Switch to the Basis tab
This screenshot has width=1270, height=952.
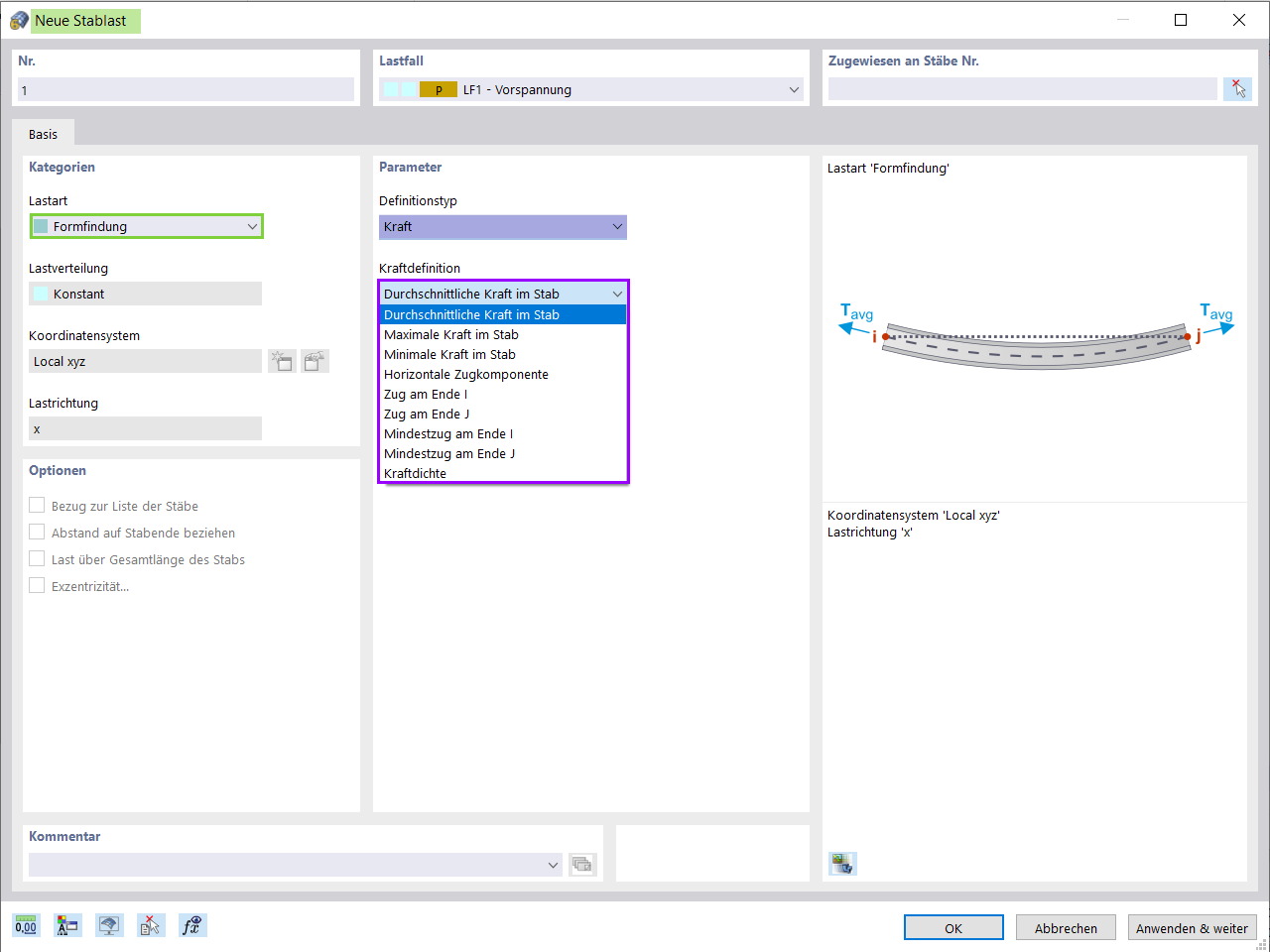coord(43,134)
